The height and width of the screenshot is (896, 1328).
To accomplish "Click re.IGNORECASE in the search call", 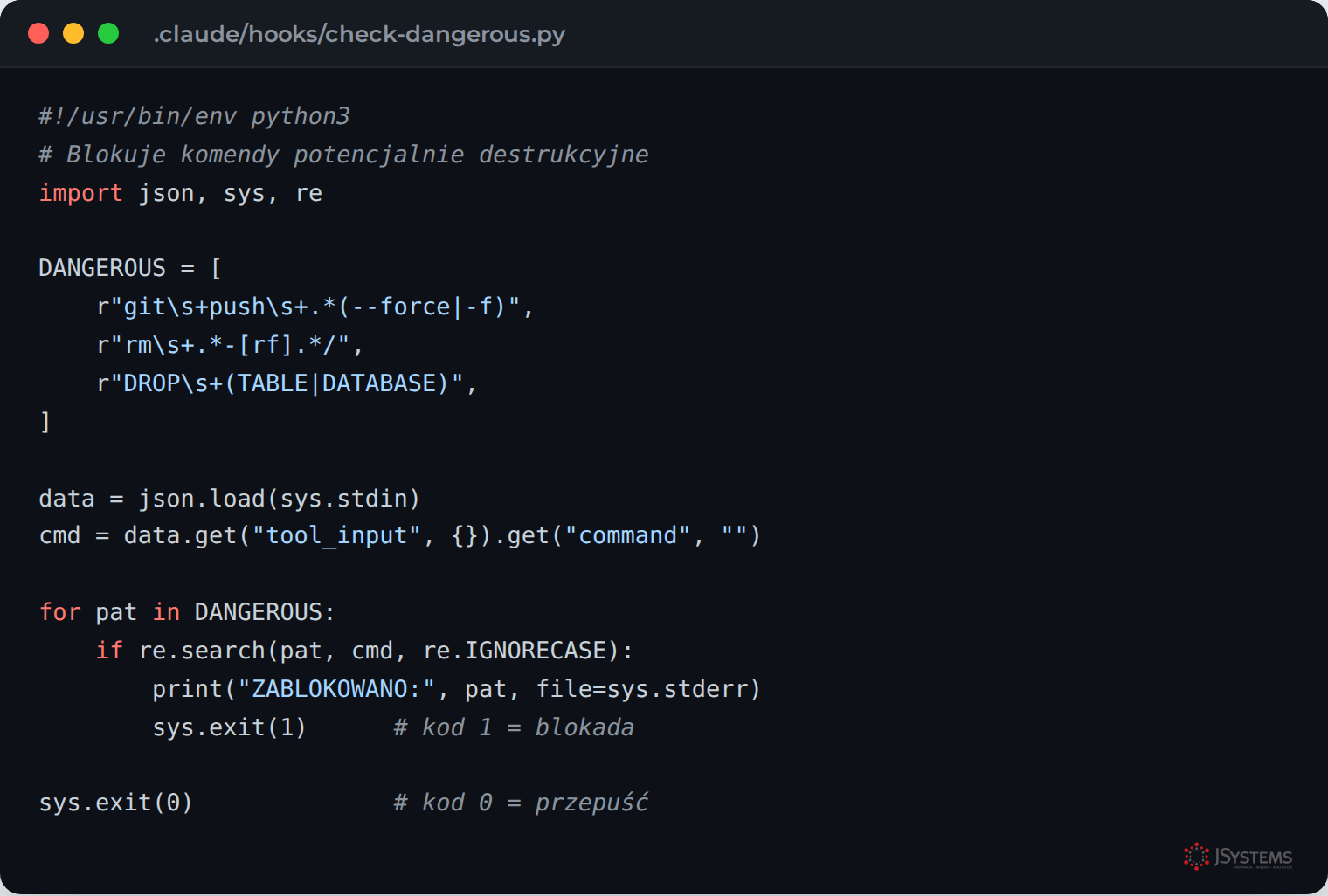I will [521, 651].
